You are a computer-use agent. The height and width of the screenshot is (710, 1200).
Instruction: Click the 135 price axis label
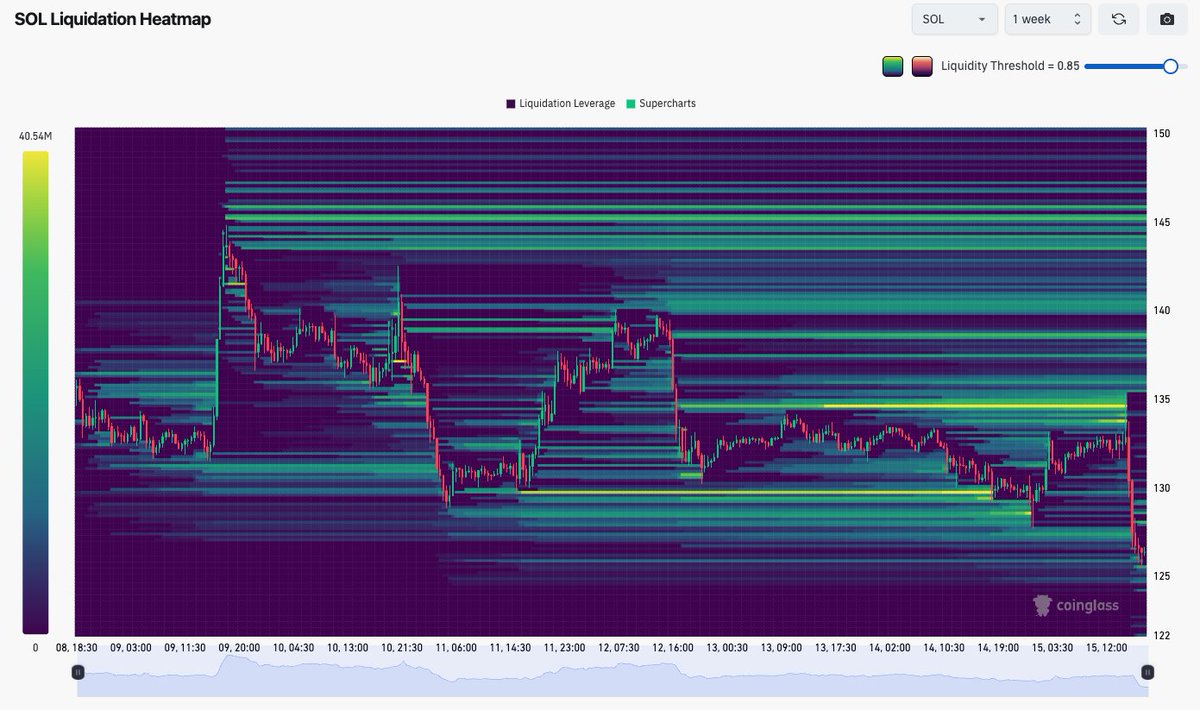click(1161, 399)
